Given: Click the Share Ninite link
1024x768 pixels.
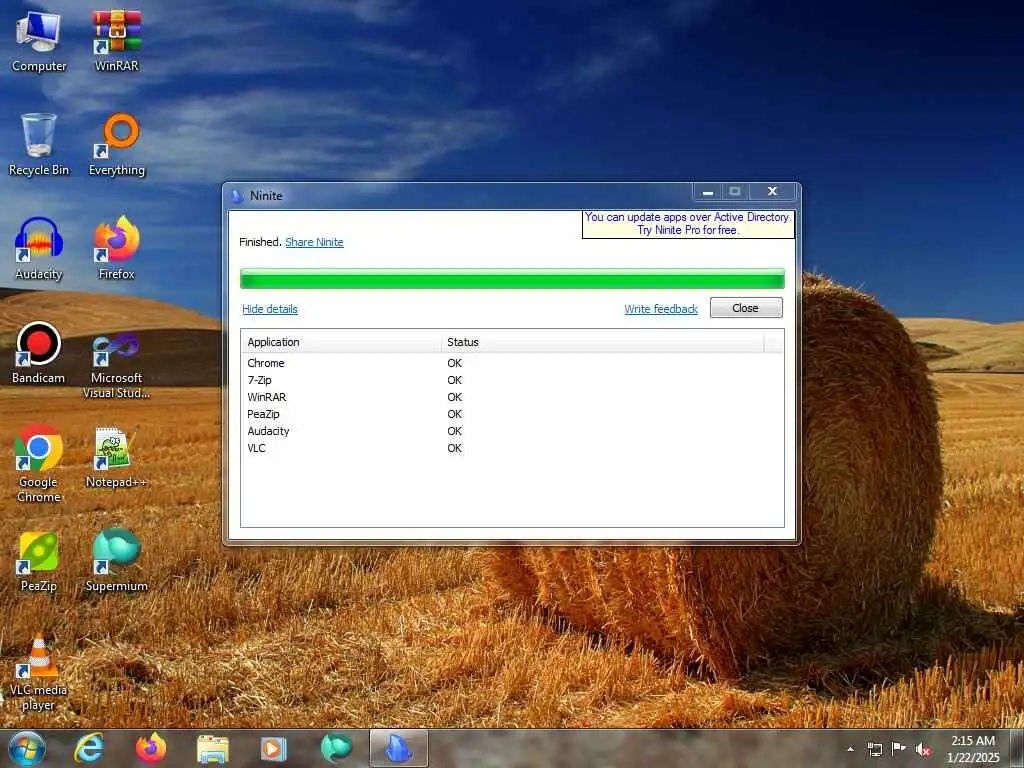Looking at the screenshot, I should (x=314, y=242).
